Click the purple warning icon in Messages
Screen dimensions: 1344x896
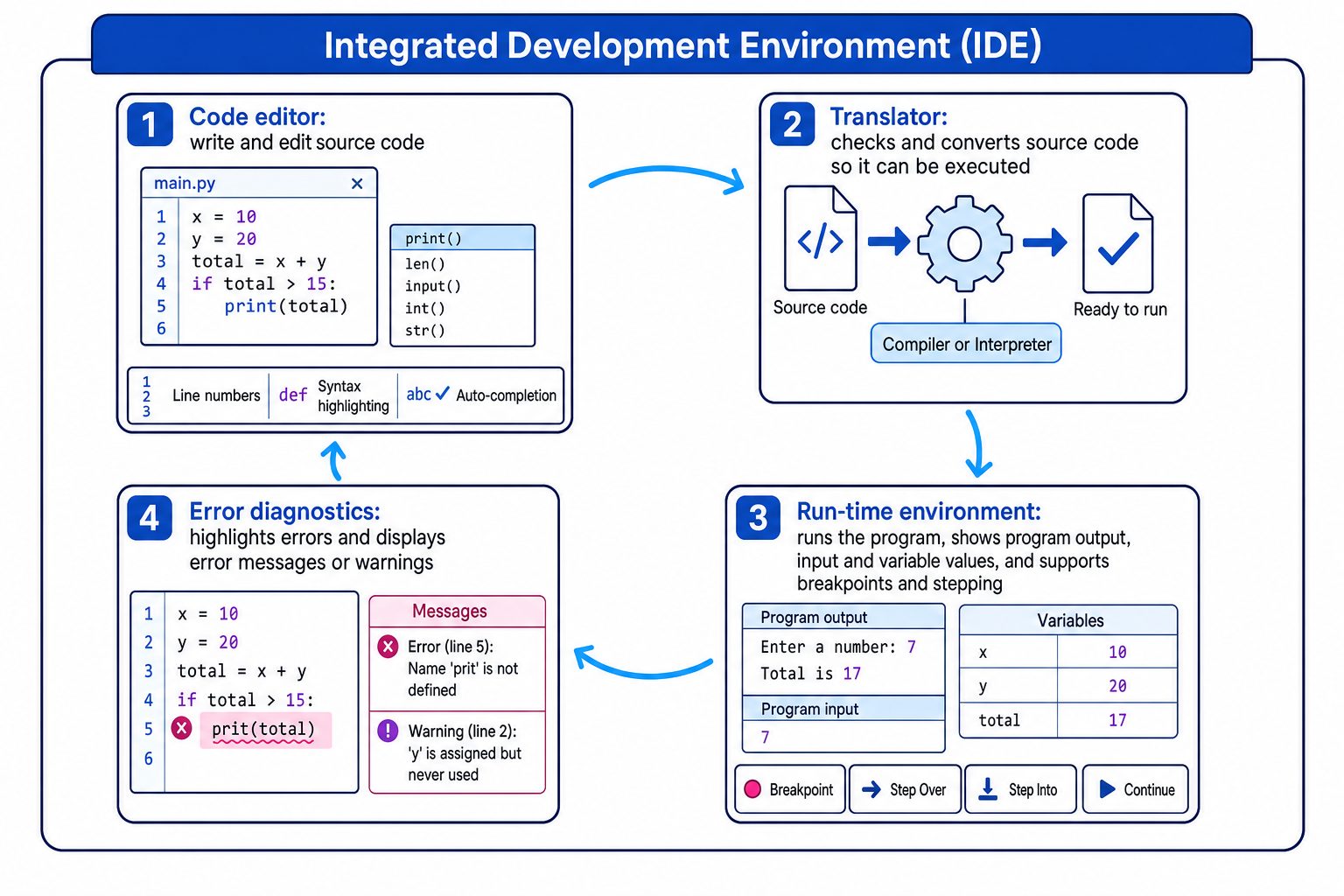388,731
